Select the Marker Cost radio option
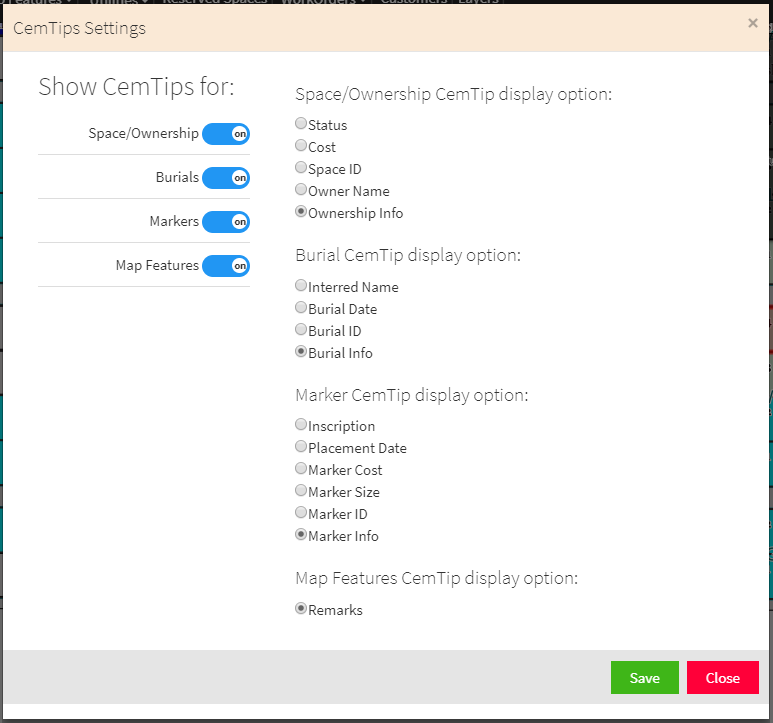This screenshot has height=723, width=773. tap(301, 468)
